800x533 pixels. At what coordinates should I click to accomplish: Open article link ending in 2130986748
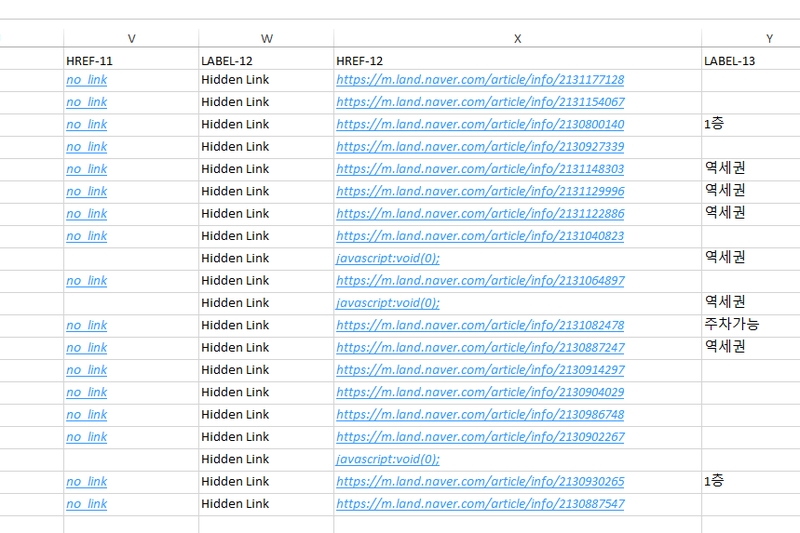point(480,415)
